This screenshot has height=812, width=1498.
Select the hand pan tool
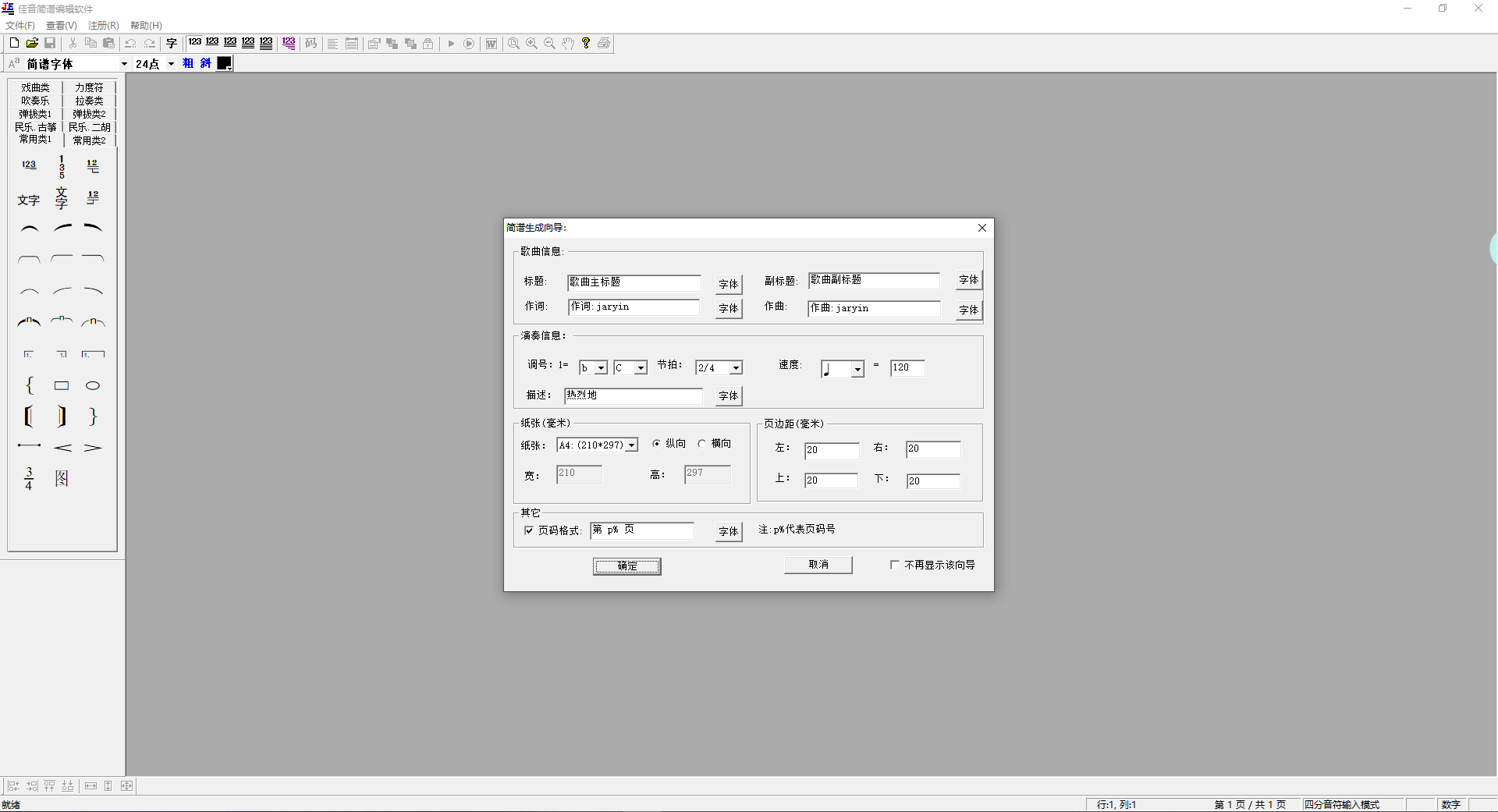click(568, 44)
